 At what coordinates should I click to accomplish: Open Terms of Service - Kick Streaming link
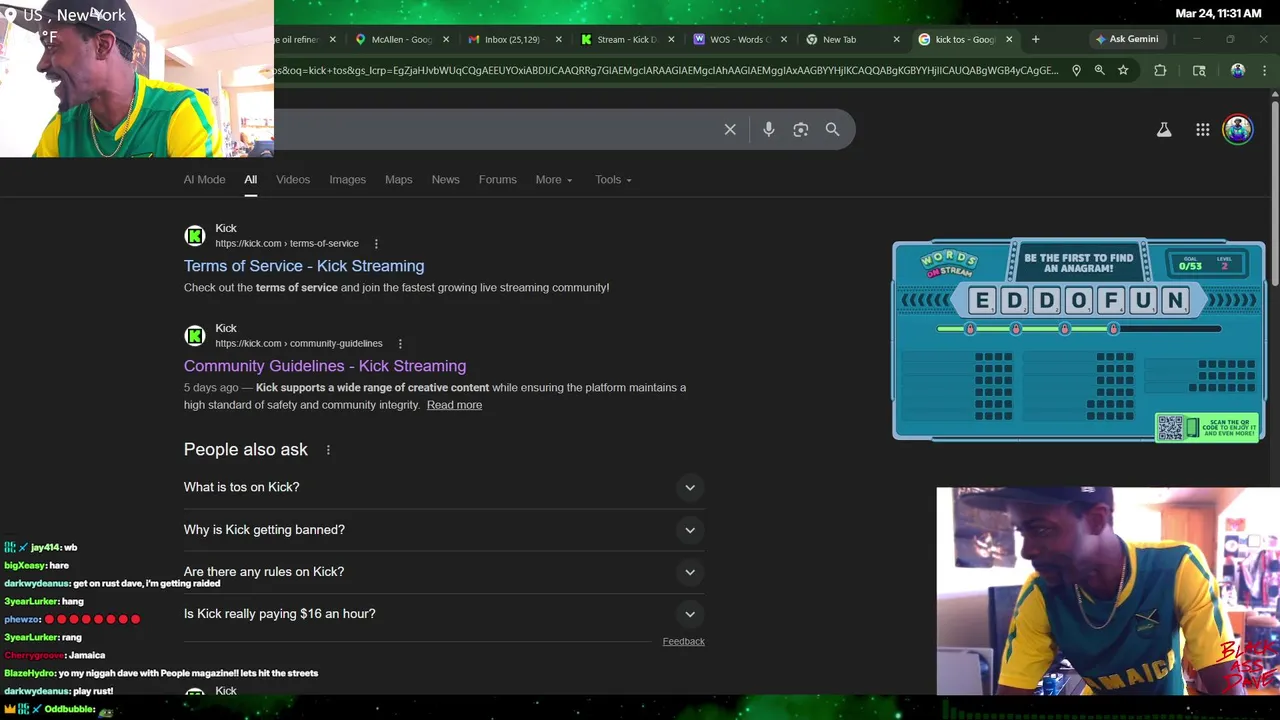[x=304, y=266]
